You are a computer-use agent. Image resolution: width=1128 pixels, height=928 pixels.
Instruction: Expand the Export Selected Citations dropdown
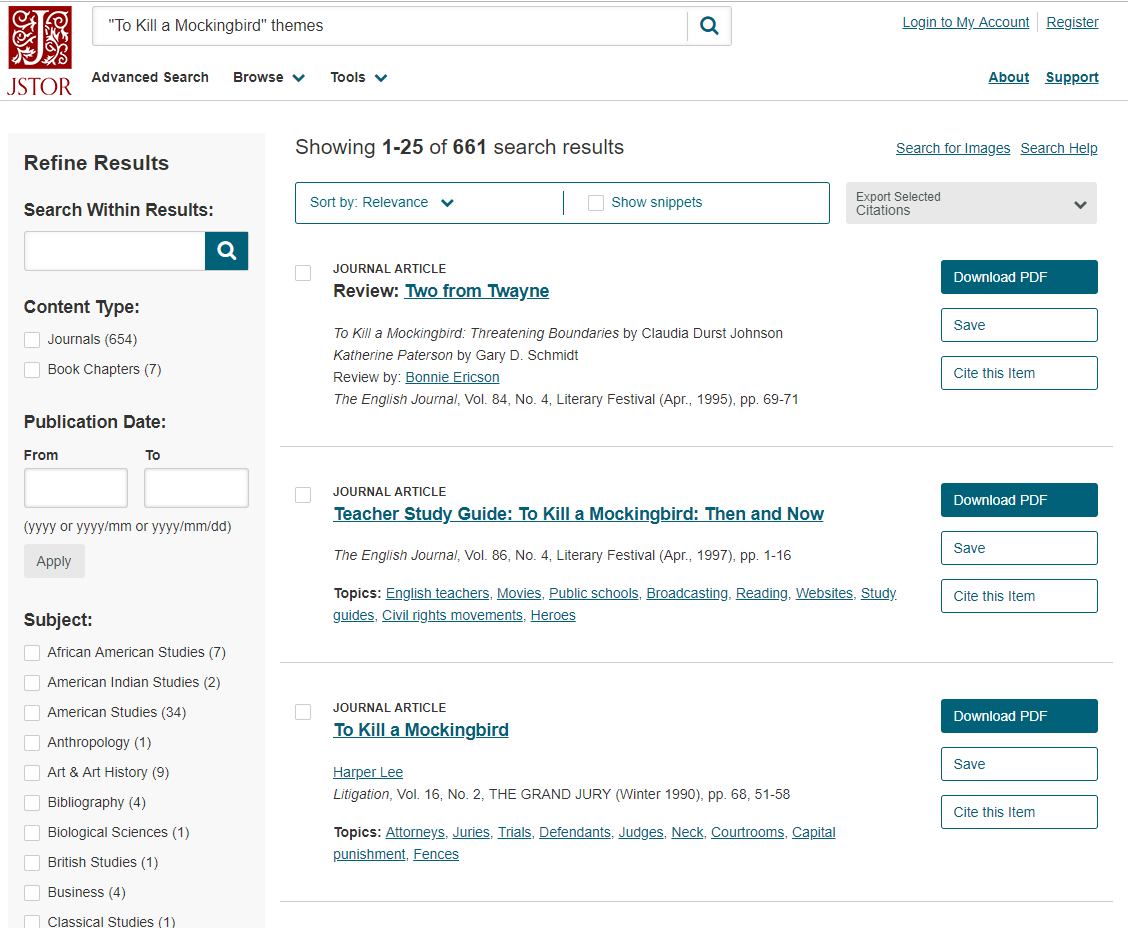[x=970, y=203]
